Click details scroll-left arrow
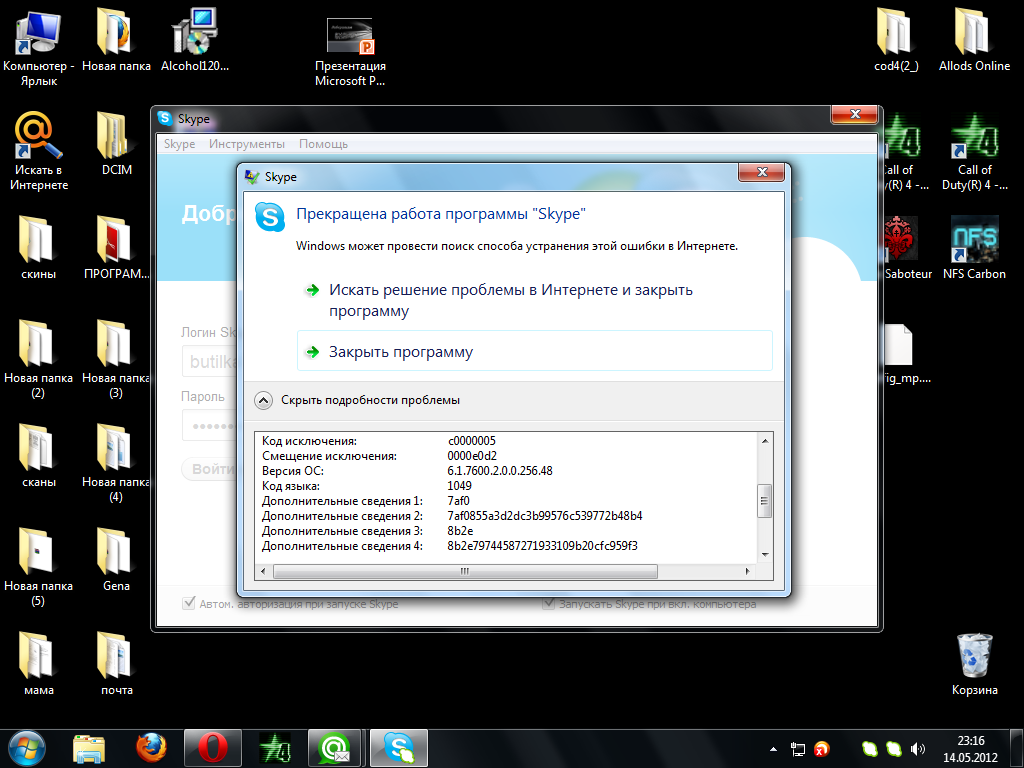Screen dimensions: 1024x768 click(263, 571)
